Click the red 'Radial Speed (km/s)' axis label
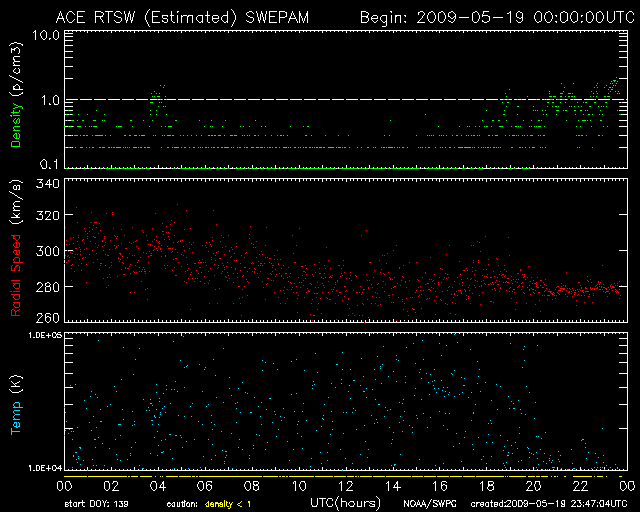This screenshot has height=512, width=640. [x=16, y=248]
